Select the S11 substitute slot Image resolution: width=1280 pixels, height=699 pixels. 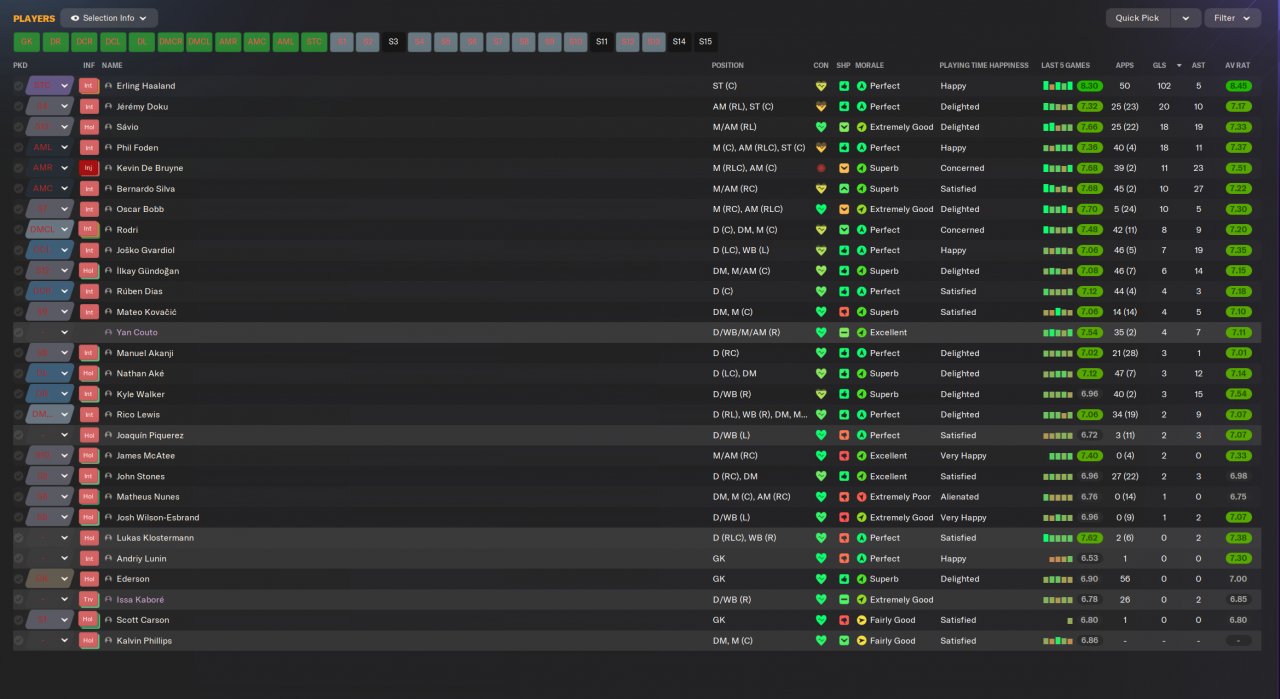click(601, 42)
